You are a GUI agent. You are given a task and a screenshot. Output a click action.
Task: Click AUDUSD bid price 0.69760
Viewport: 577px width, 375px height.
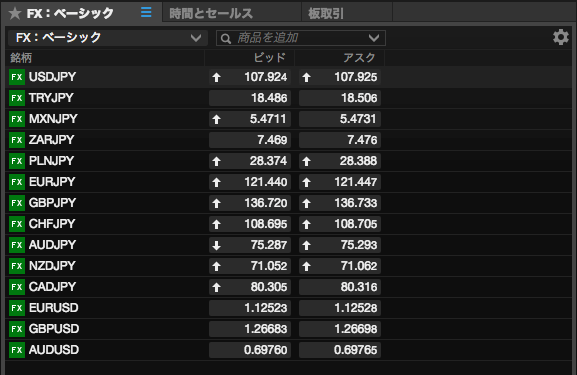click(250, 350)
